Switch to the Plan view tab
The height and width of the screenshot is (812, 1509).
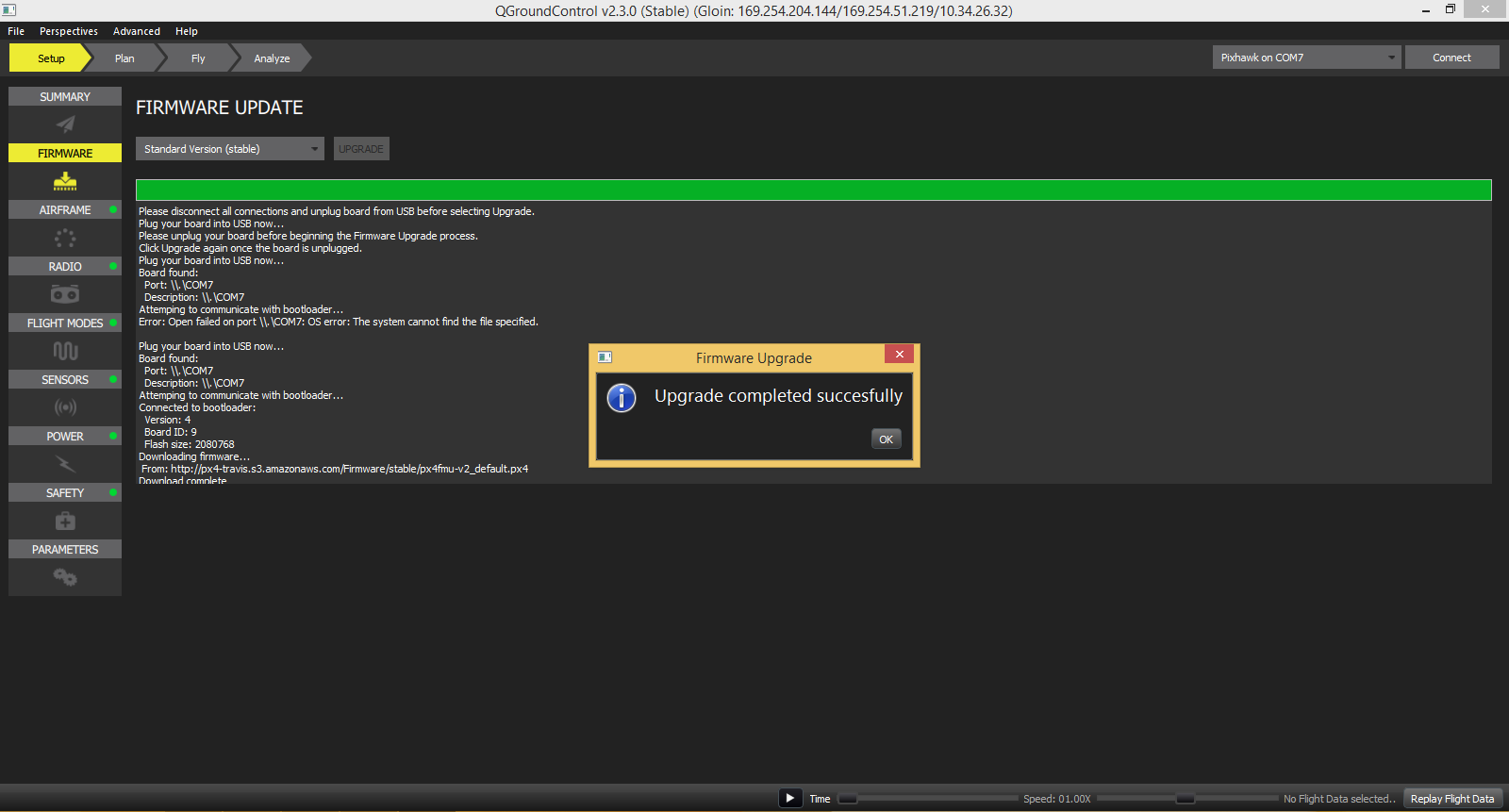124,58
